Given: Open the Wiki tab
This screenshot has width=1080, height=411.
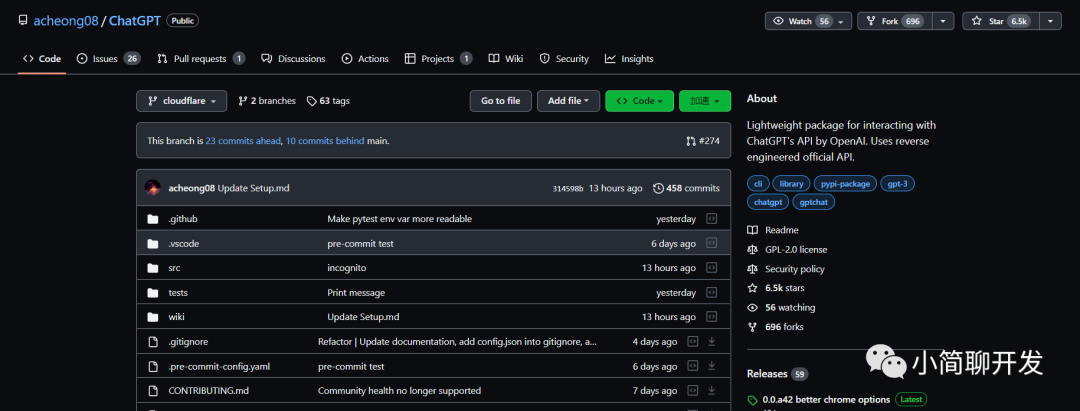Looking at the screenshot, I should click(x=506, y=59).
